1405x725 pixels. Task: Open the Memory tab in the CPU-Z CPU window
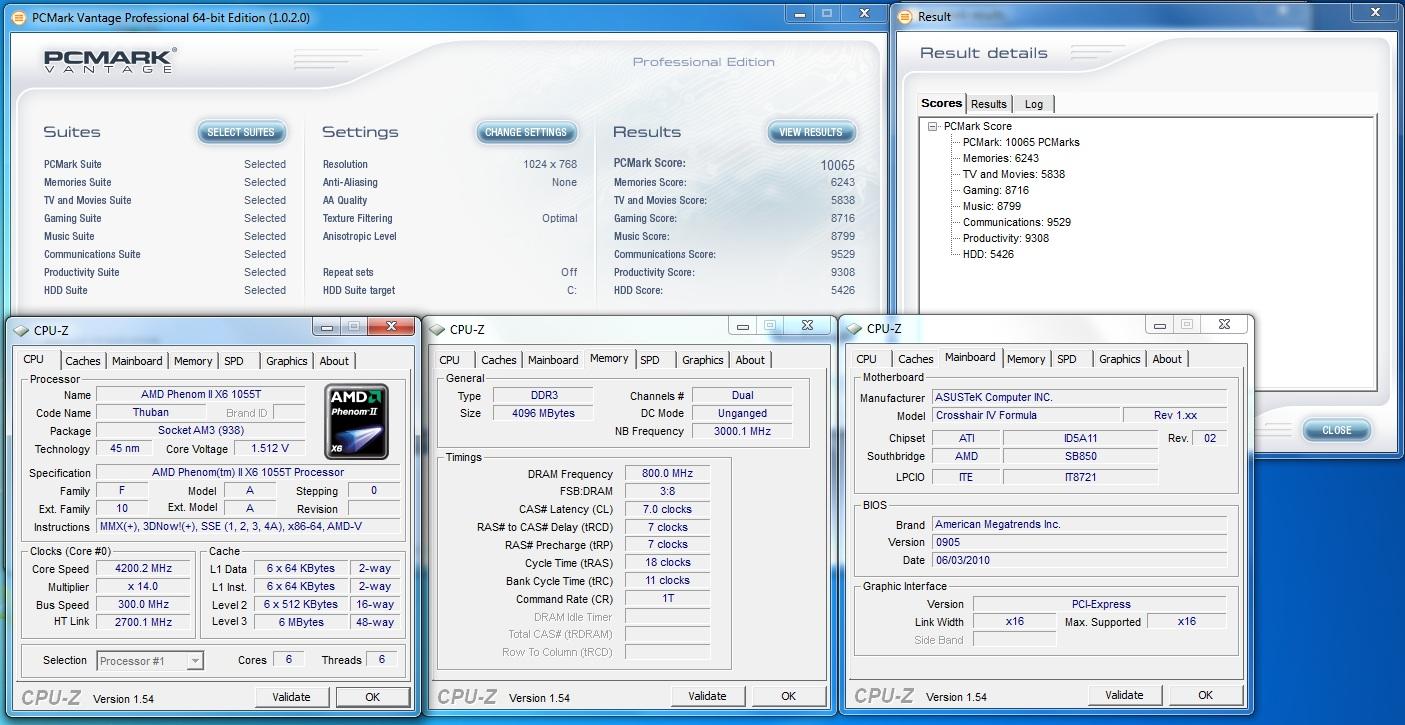coord(193,361)
